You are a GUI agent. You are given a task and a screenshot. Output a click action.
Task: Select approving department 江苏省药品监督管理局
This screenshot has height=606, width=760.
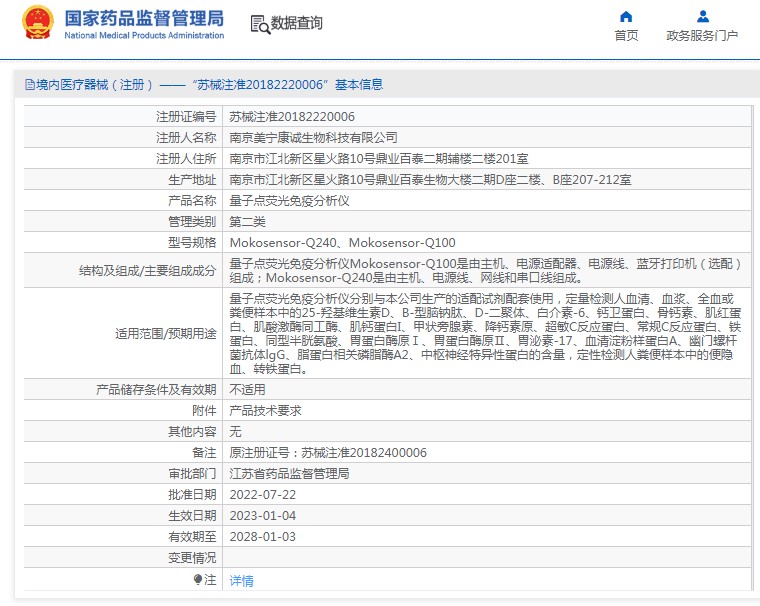289,474
